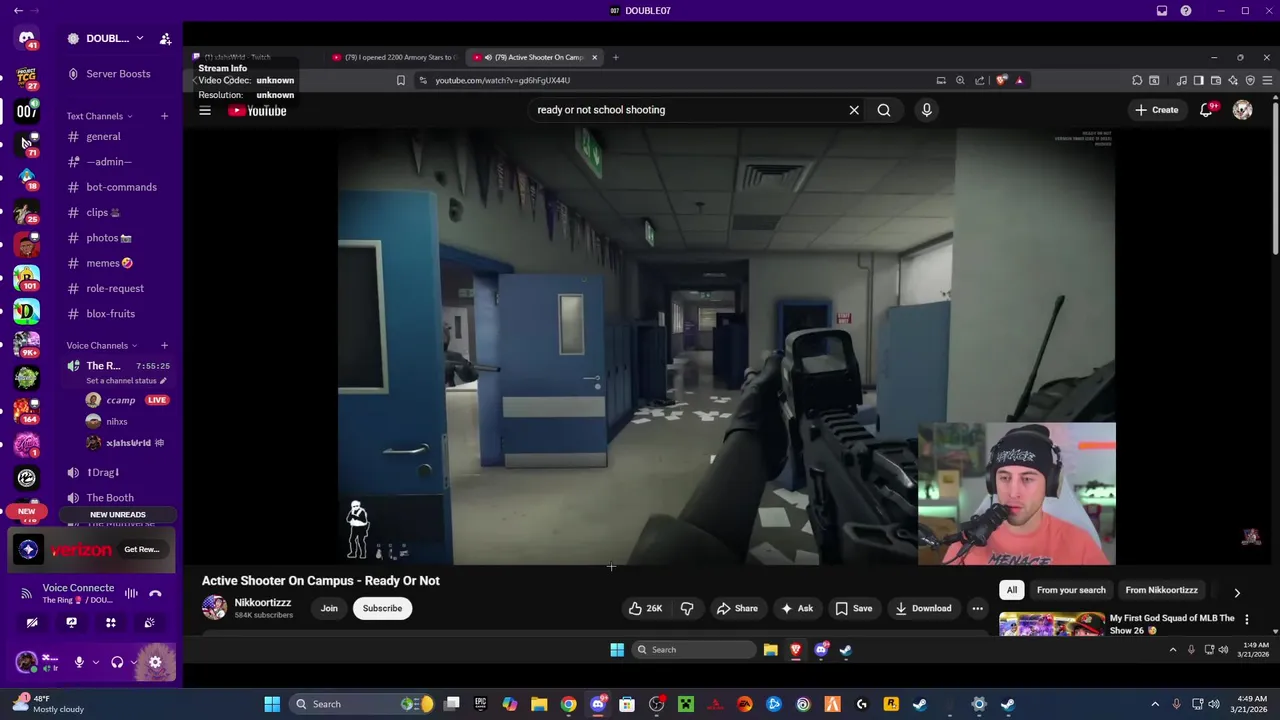
Task: Collapse the Voice Channels category
Action: (x=102, y=346)
